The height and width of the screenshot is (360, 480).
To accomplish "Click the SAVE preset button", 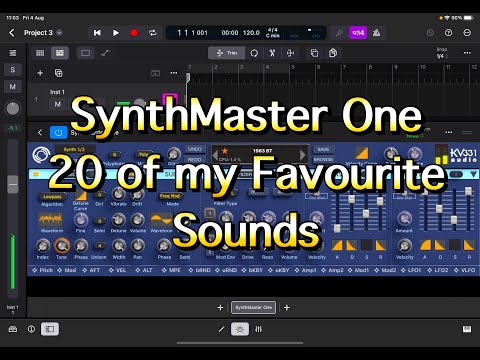I will coord(323,149).
